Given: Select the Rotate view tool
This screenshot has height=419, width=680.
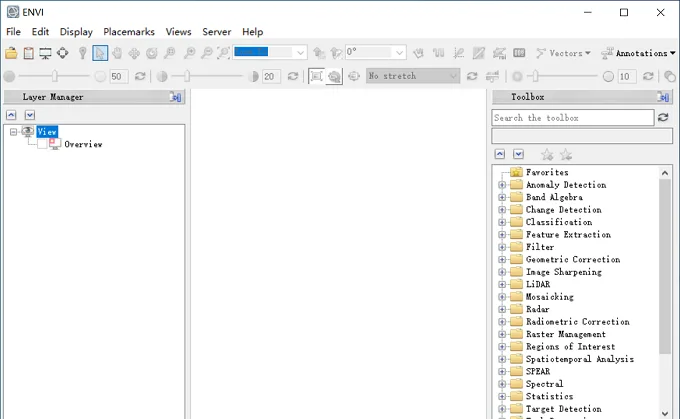Looking at the screenshot, I should [151, 53].
